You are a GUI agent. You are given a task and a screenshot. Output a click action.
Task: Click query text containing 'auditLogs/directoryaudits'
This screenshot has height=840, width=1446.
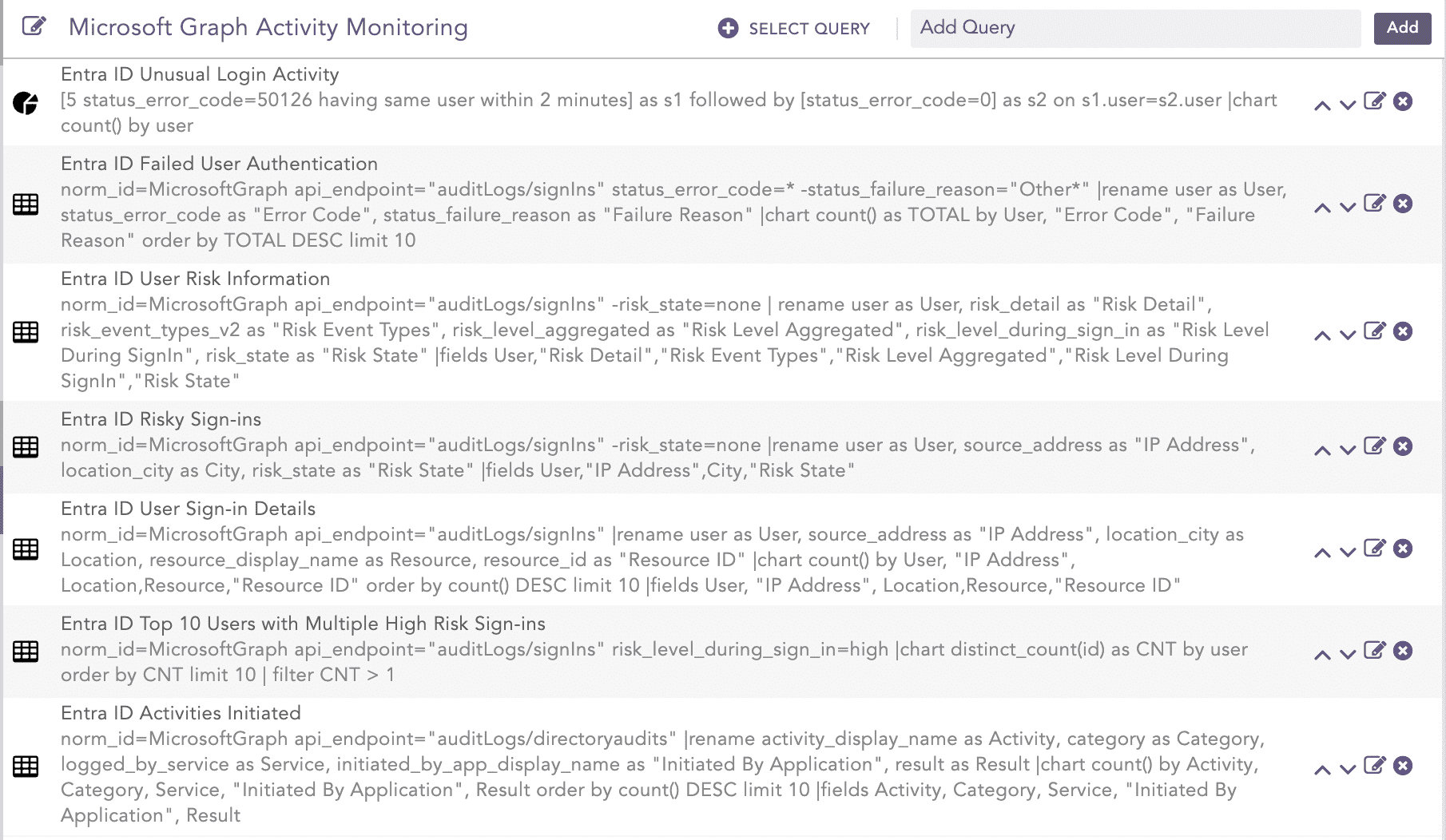662,777
